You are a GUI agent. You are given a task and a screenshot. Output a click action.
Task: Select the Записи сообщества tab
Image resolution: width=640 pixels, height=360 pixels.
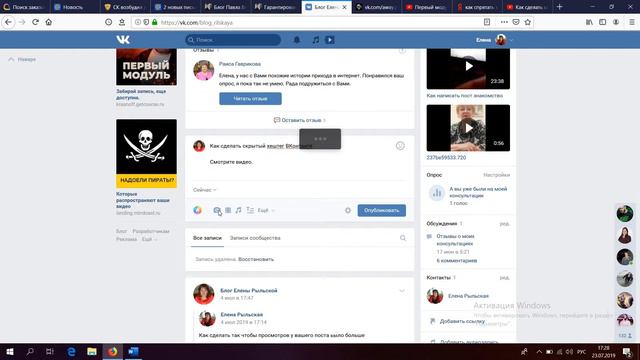tap(255, 238)
